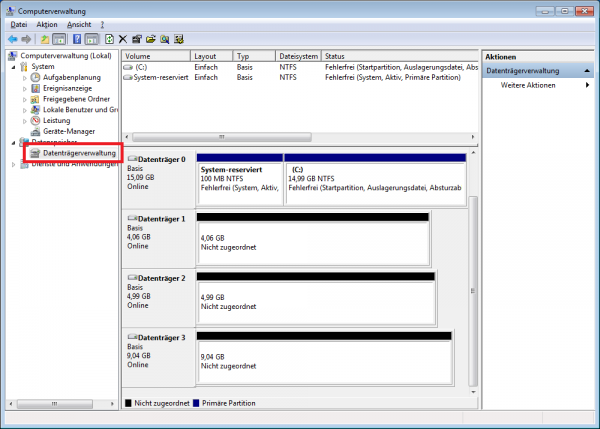Click the blue Primäre Partition legend swatch
The width and height of the screenshot is (600, 429).
point(196,403)
